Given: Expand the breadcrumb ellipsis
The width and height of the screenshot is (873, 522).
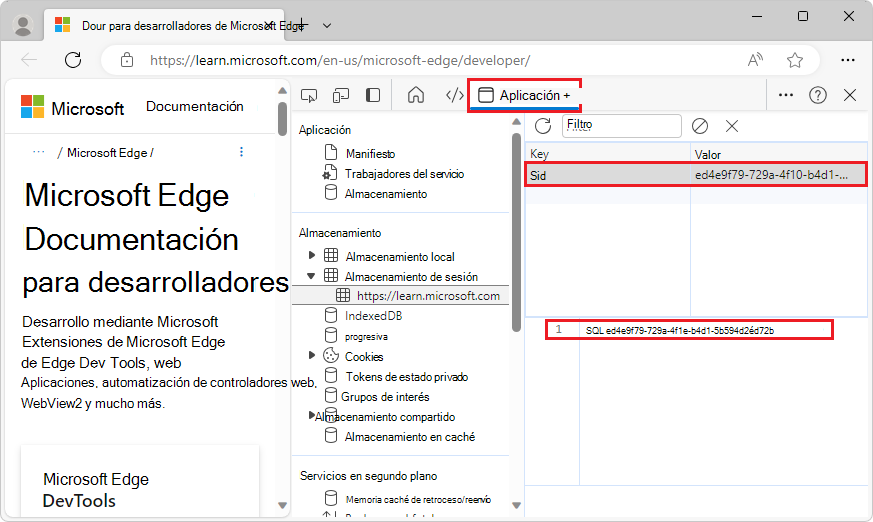Looking at the screenshot, I should tap(38, 152).
